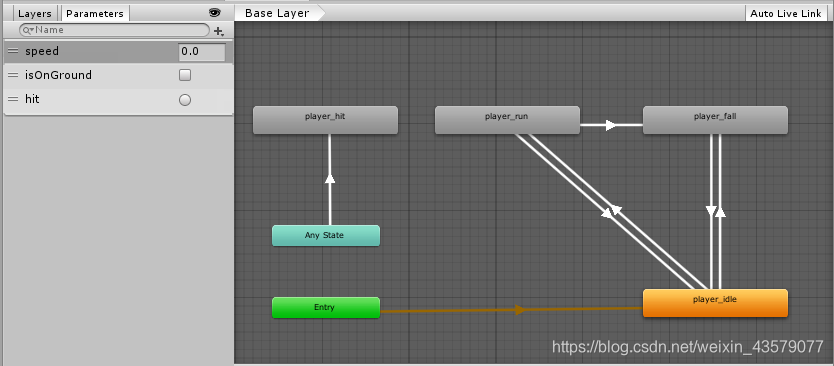The height and width of the screenshot is (366, 834).
Task: Select the Any State to player_hit transition arrow
Action: (x=330, y=179)
